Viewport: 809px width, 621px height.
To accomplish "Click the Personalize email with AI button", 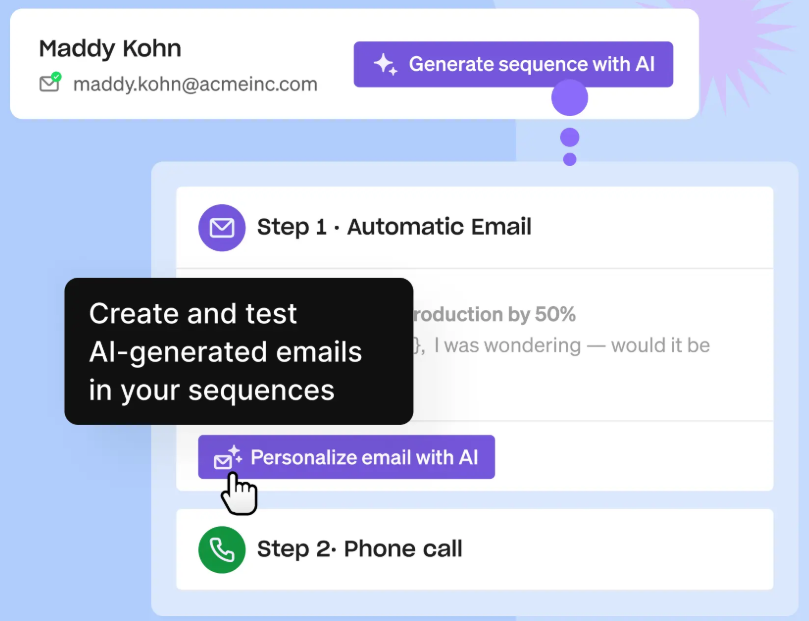I will pyautogui.click(x=346, y=457).
